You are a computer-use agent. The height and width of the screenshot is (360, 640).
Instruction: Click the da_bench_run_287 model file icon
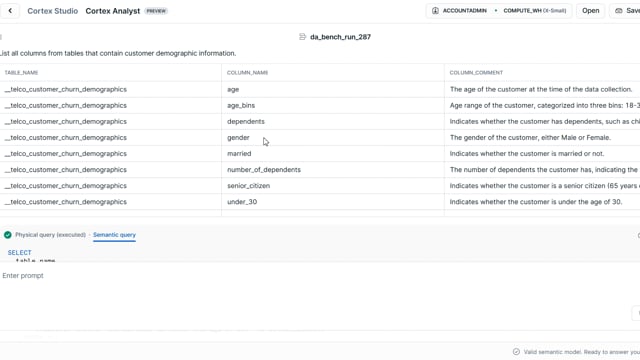coord(302,37)
